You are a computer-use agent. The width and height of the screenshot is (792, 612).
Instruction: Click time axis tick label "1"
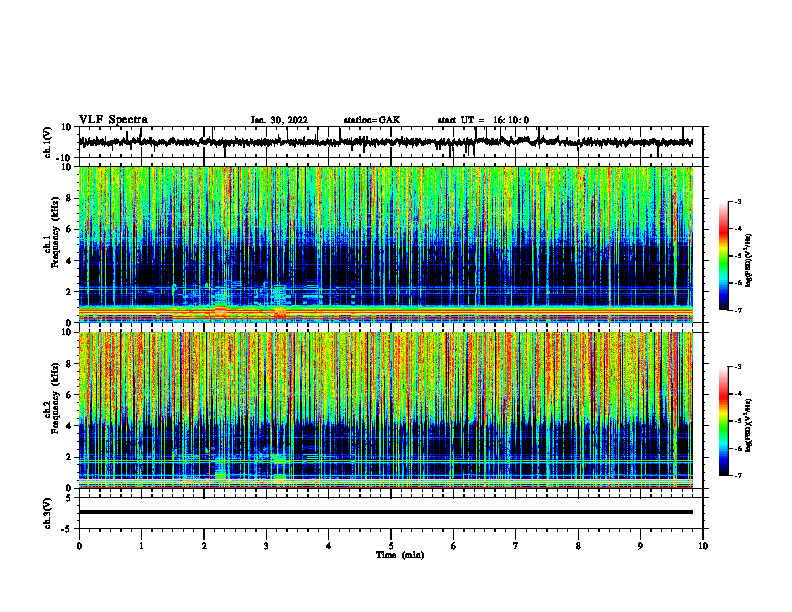tap(141, 546)
